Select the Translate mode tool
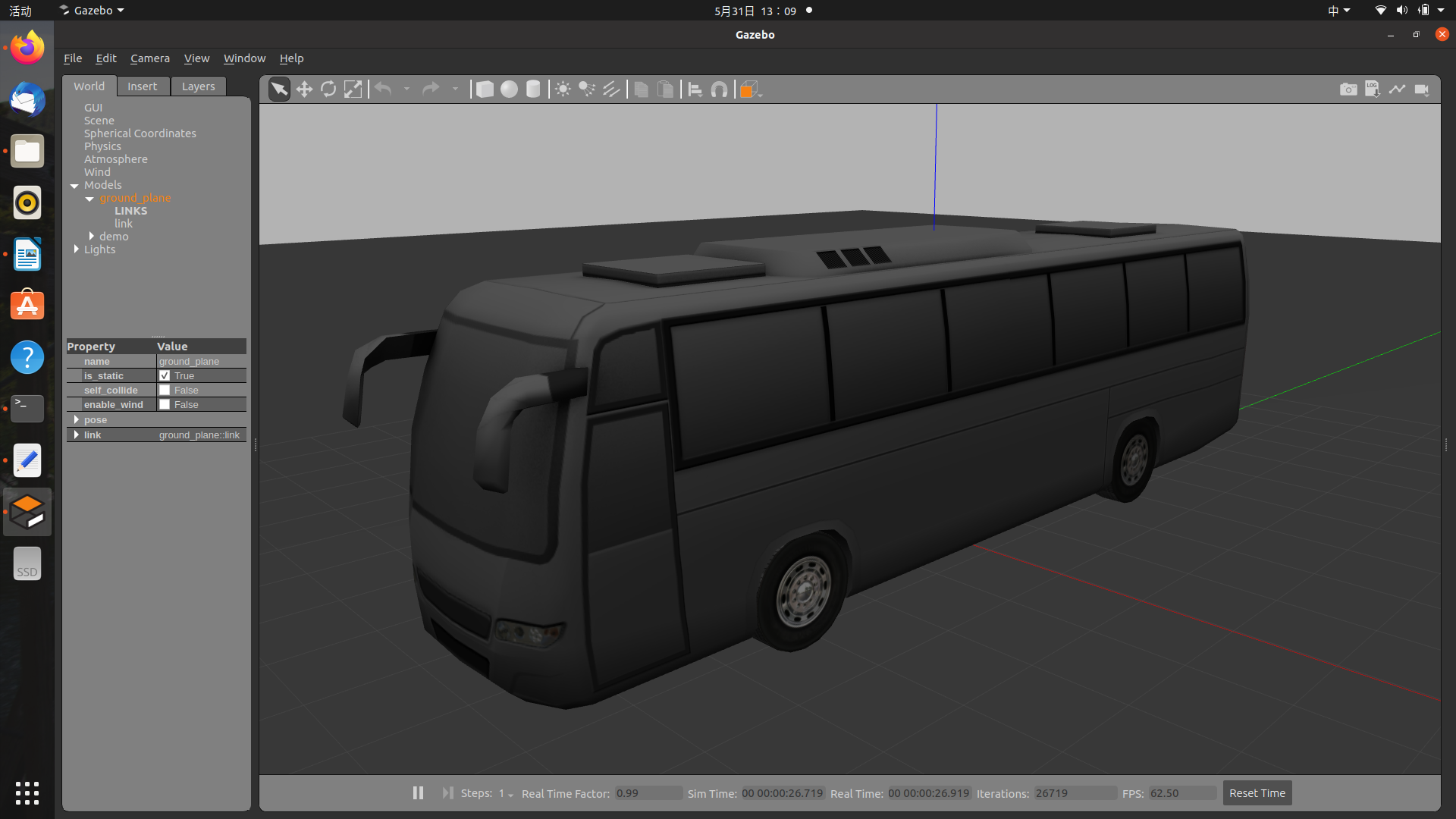The height and width of the screenshot is (819, 1456). [x=304, y=89]
